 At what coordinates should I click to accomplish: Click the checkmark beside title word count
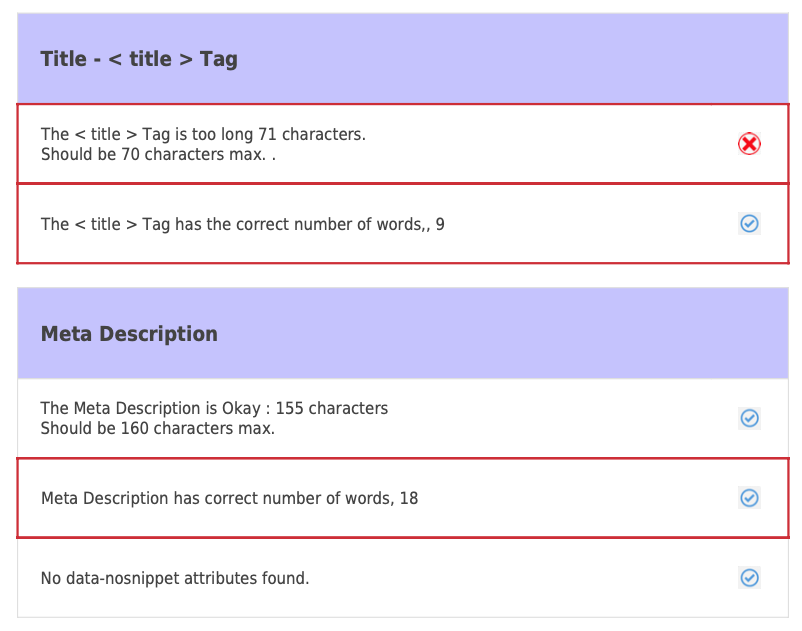pyautogui.click(x=749, y=223)
